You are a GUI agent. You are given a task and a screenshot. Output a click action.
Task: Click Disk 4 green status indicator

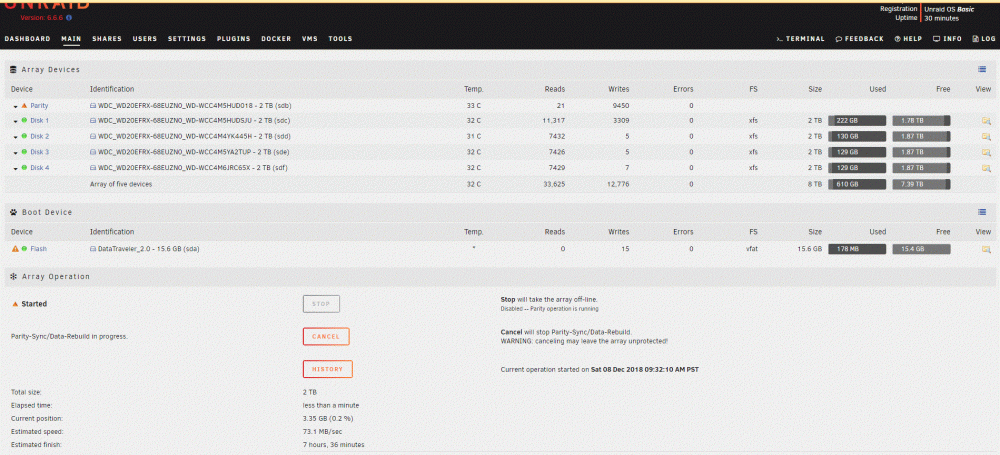(x=24, y=167)
